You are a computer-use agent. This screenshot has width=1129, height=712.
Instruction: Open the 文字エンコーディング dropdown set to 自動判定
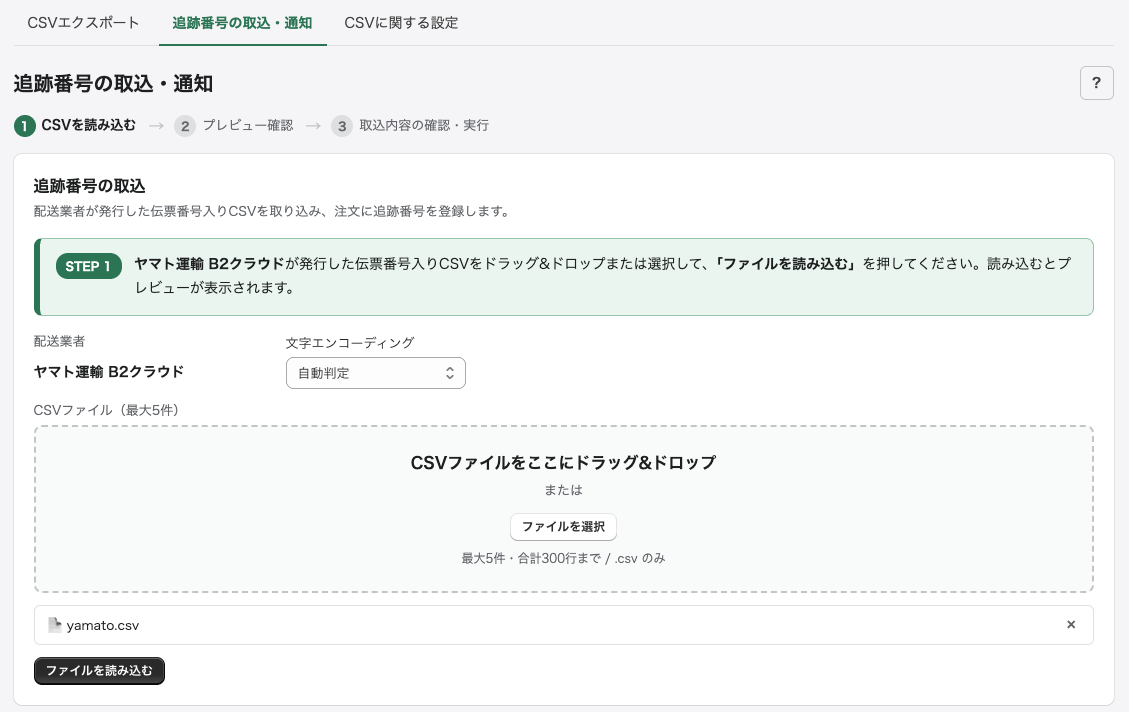(x=376, y=373)
